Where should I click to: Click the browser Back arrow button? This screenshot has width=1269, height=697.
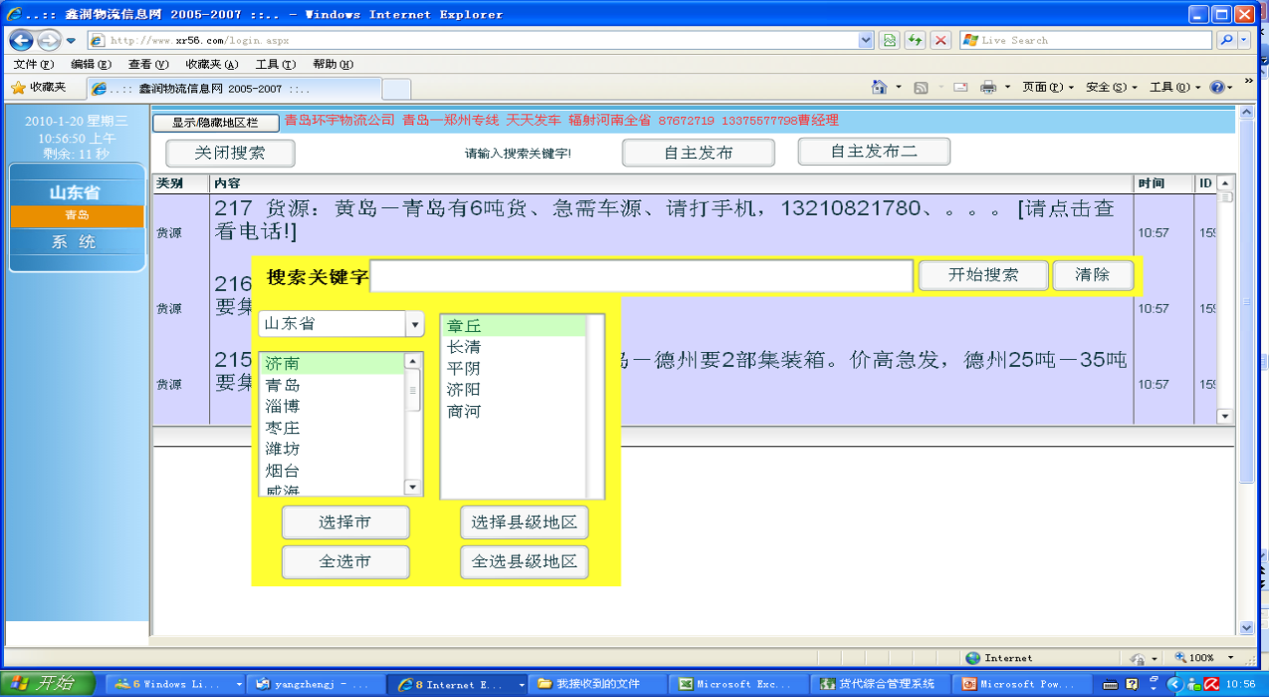coord(21,40)
